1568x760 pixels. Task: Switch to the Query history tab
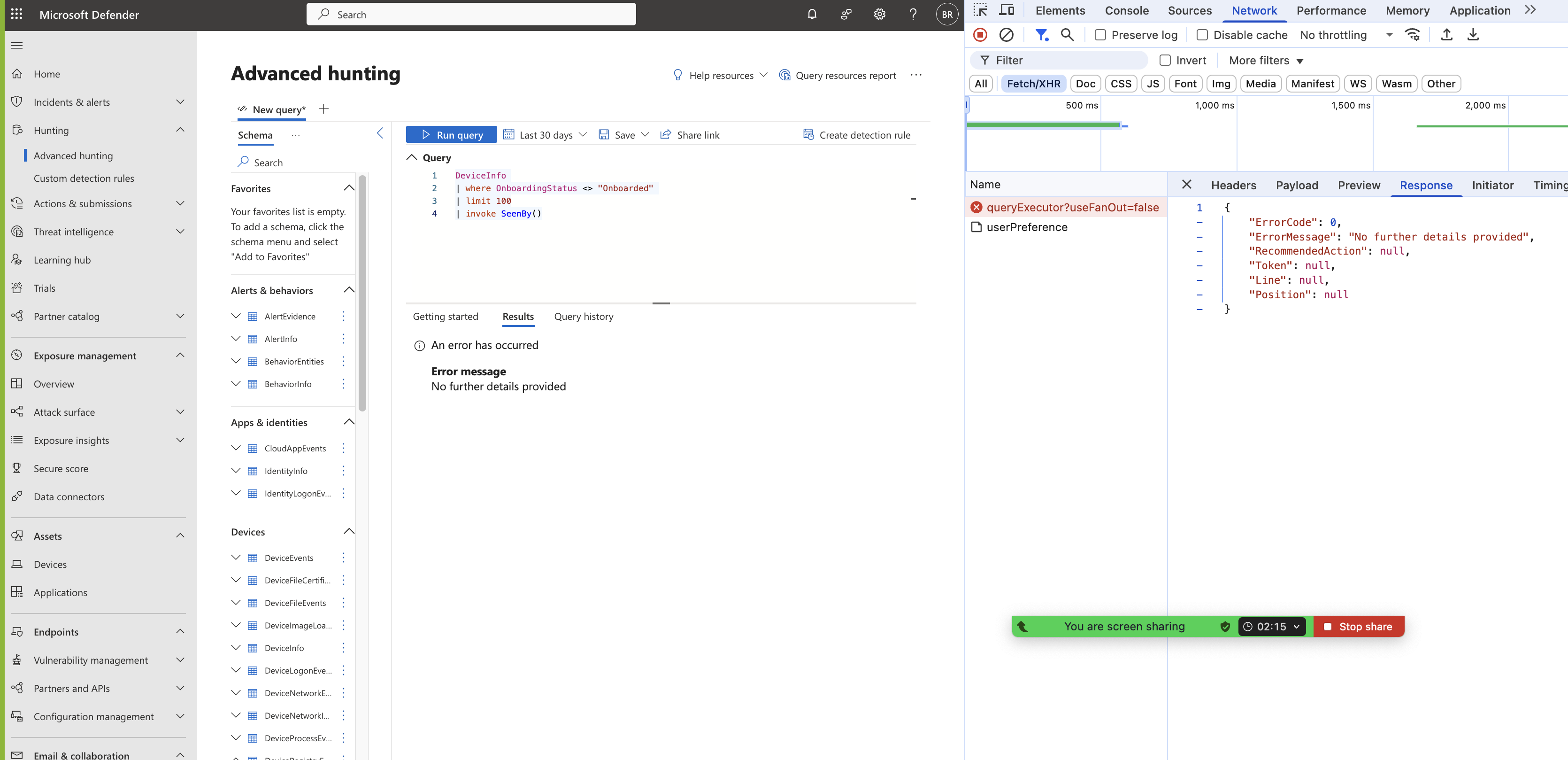pyautogui.click(x=584, y=316)
